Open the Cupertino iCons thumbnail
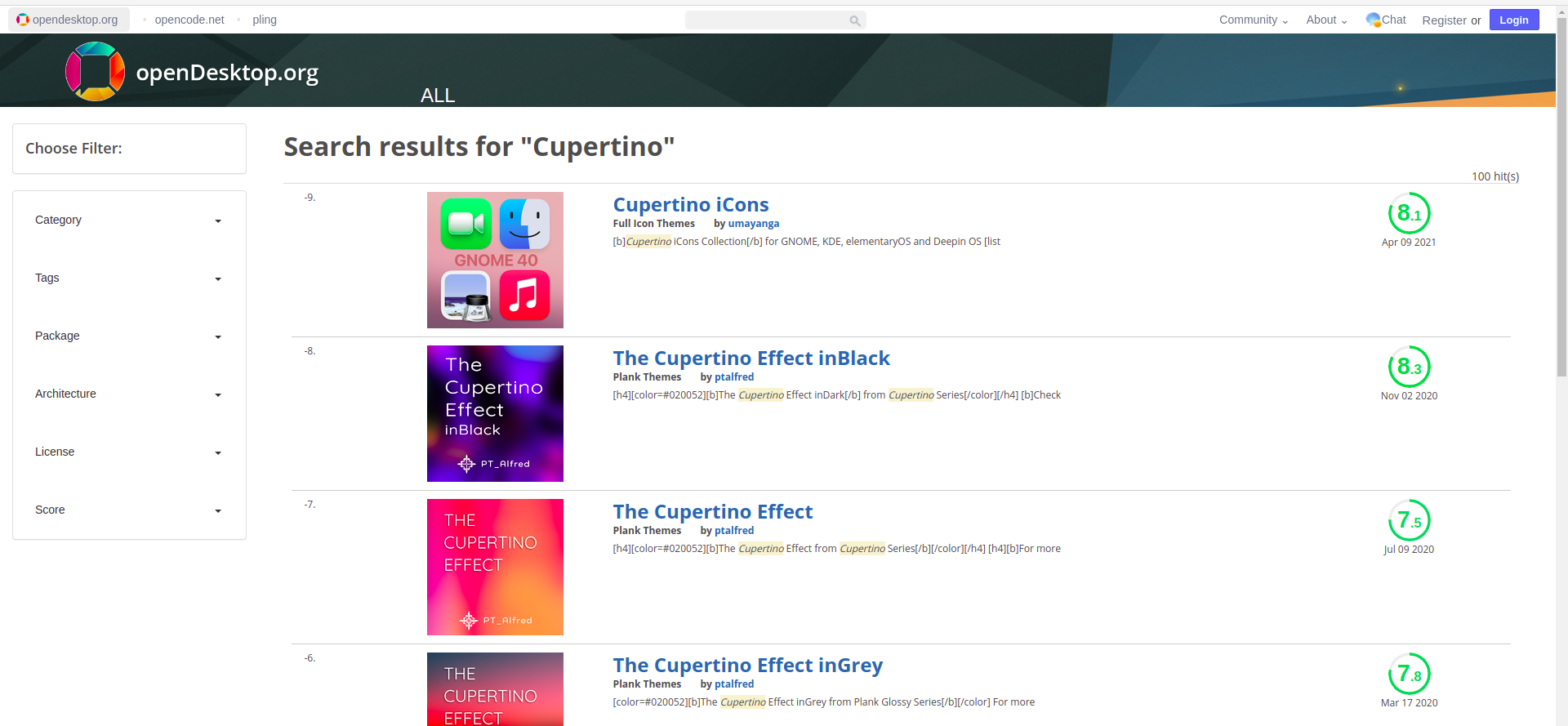The height and width of the screenshot is (726, 1568). click(x=495, y=260)
